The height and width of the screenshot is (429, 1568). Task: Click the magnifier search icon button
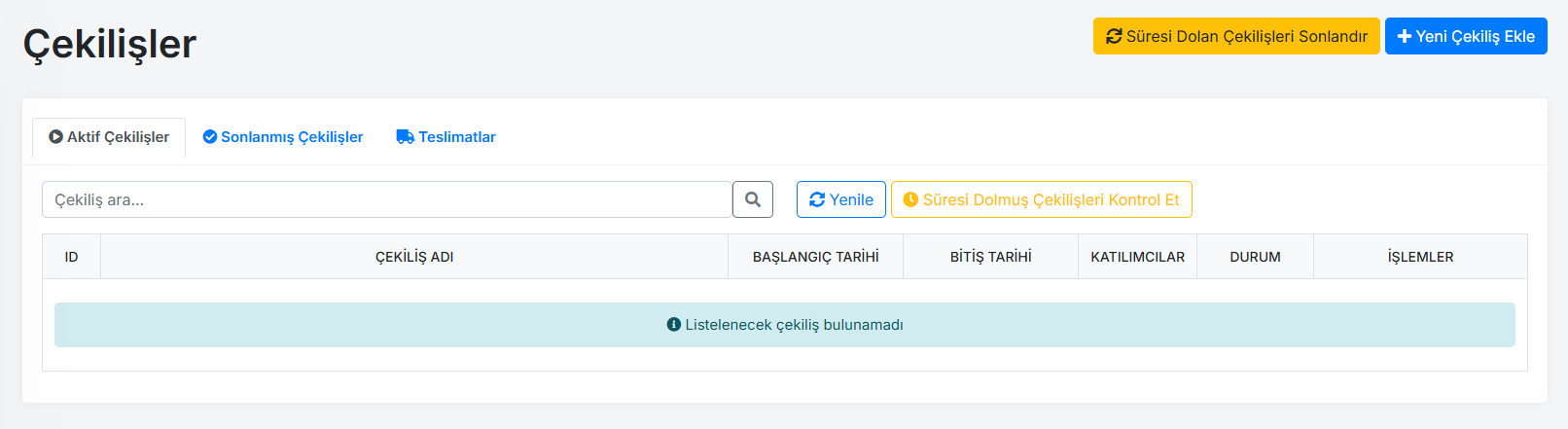pyautogui.click(x=753, y=199)
